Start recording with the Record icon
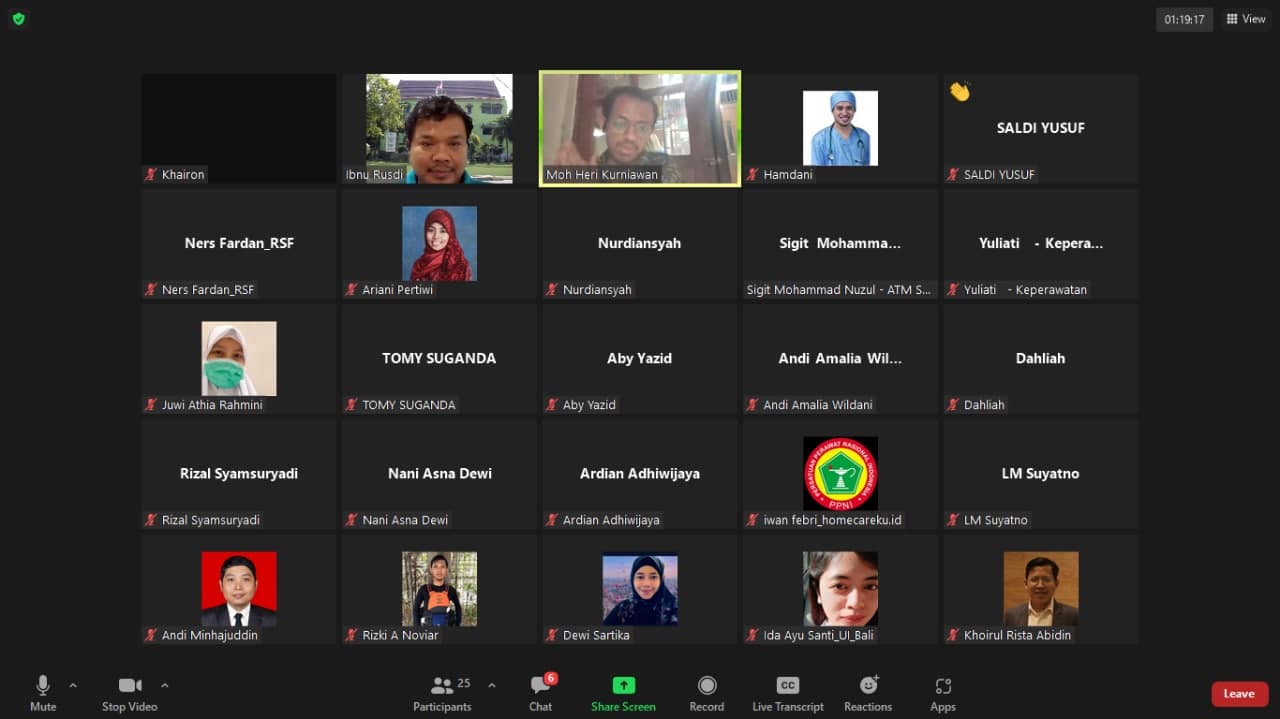 coord(706,694)
